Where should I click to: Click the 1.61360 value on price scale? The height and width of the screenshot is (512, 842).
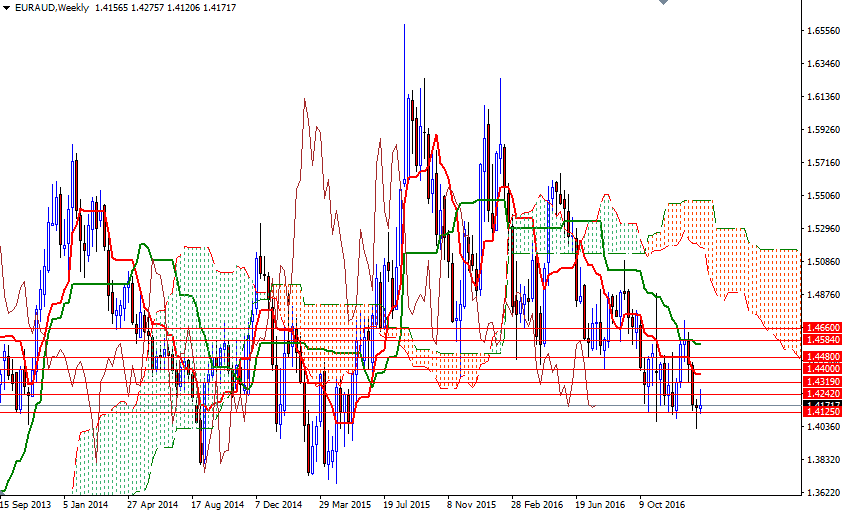823,97
